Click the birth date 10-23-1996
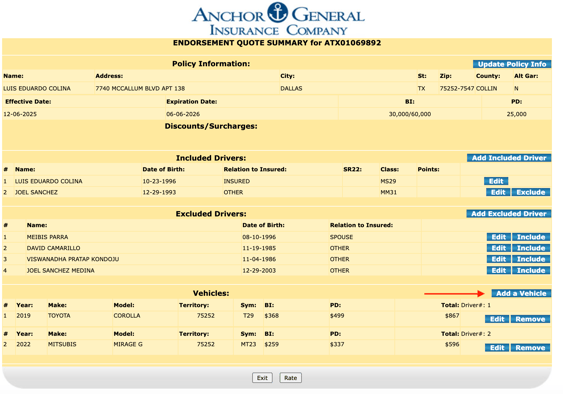The height and width of the screenshot is (394, 563). click(x=159, y=181)
